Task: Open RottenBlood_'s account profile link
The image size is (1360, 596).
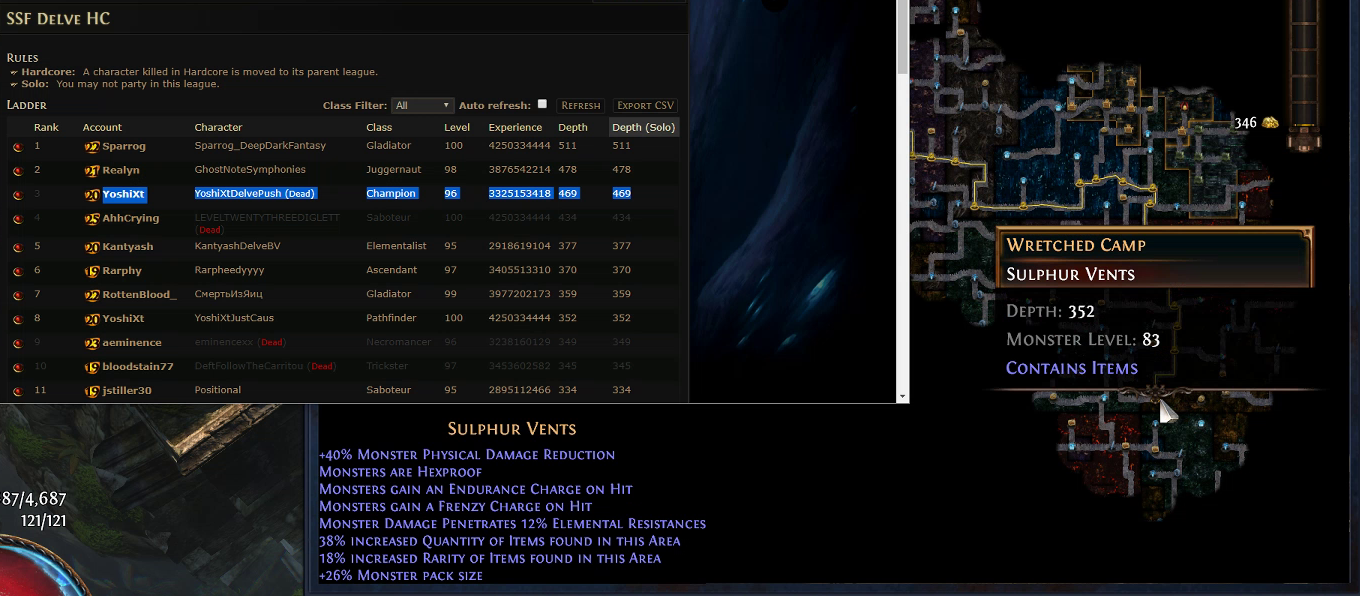Action: coord(140,294)
